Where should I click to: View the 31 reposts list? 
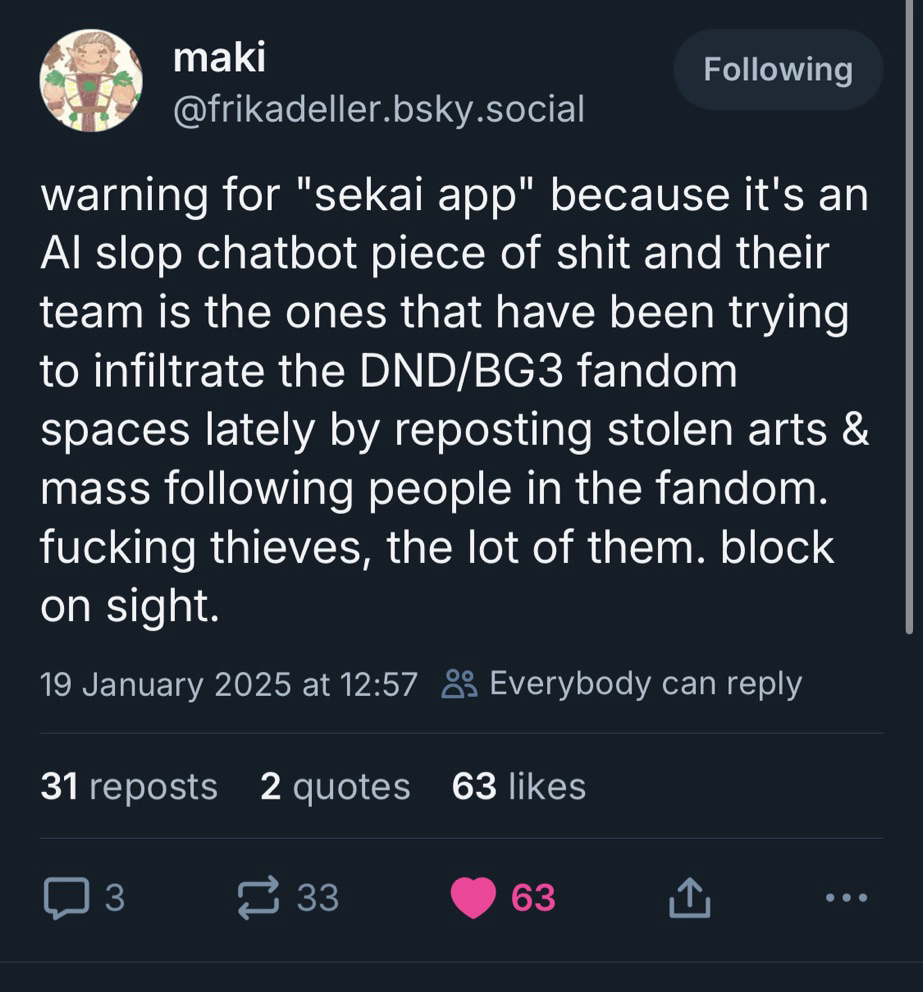click(129, 787)
